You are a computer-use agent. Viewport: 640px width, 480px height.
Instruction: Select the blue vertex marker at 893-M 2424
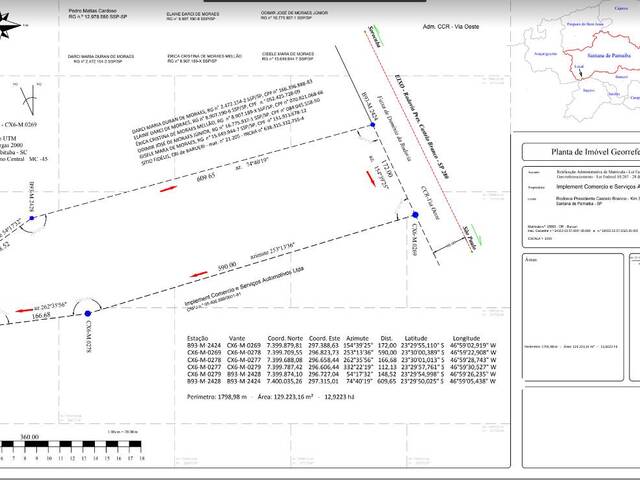click(373, 124)
